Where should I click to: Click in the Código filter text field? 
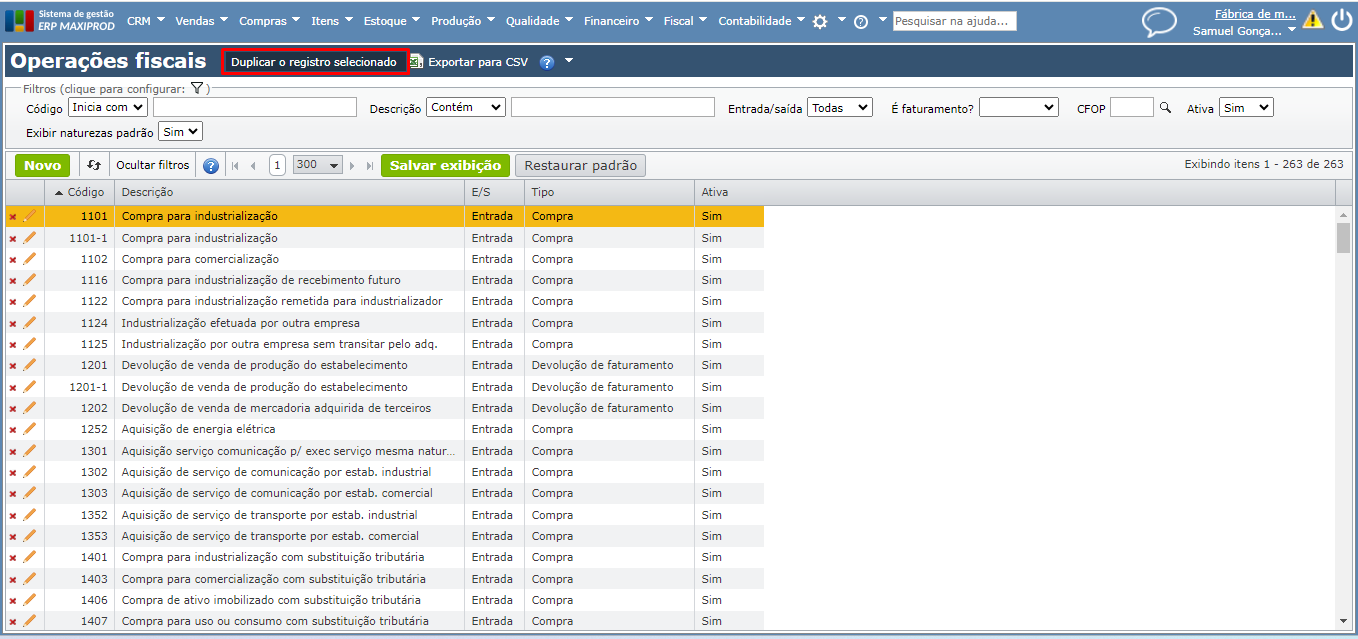pos(255,107)
